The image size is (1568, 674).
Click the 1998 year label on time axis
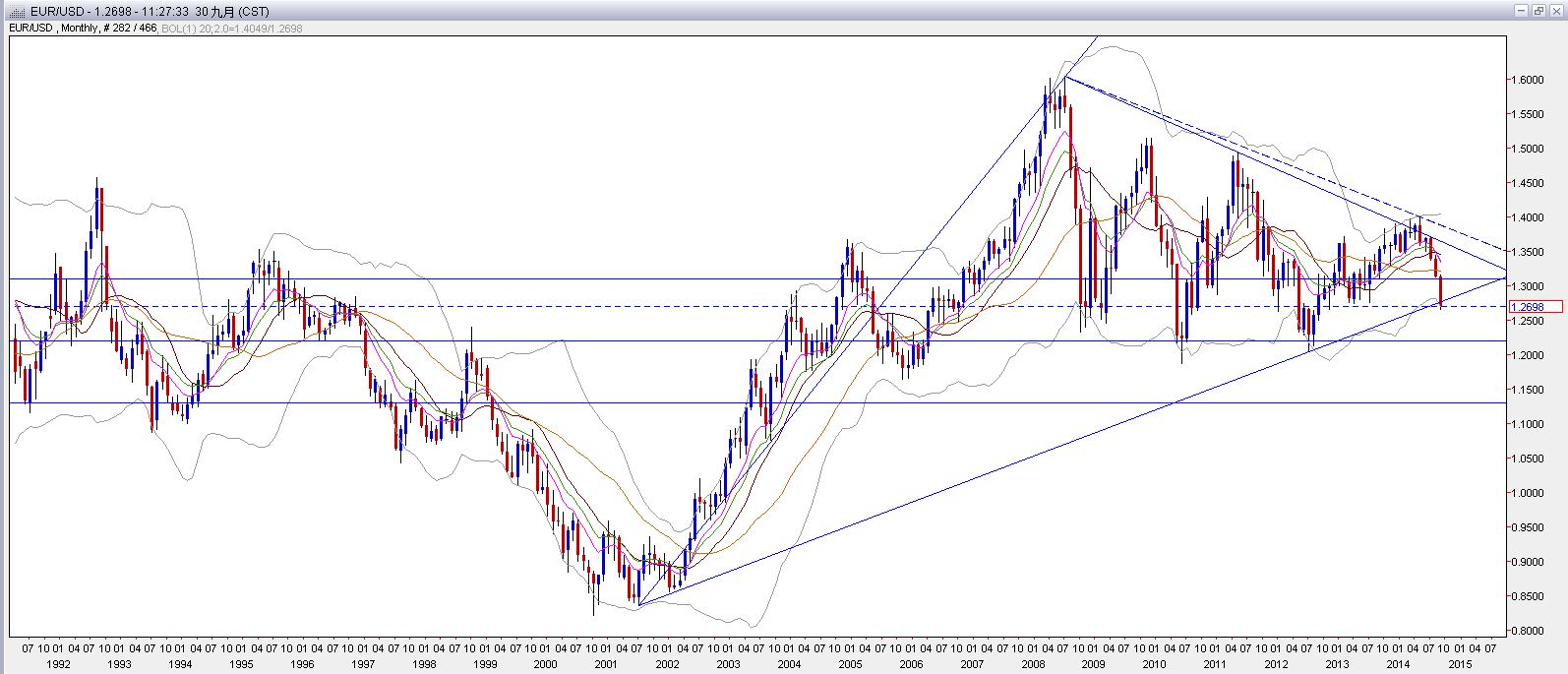click(424, 664)
